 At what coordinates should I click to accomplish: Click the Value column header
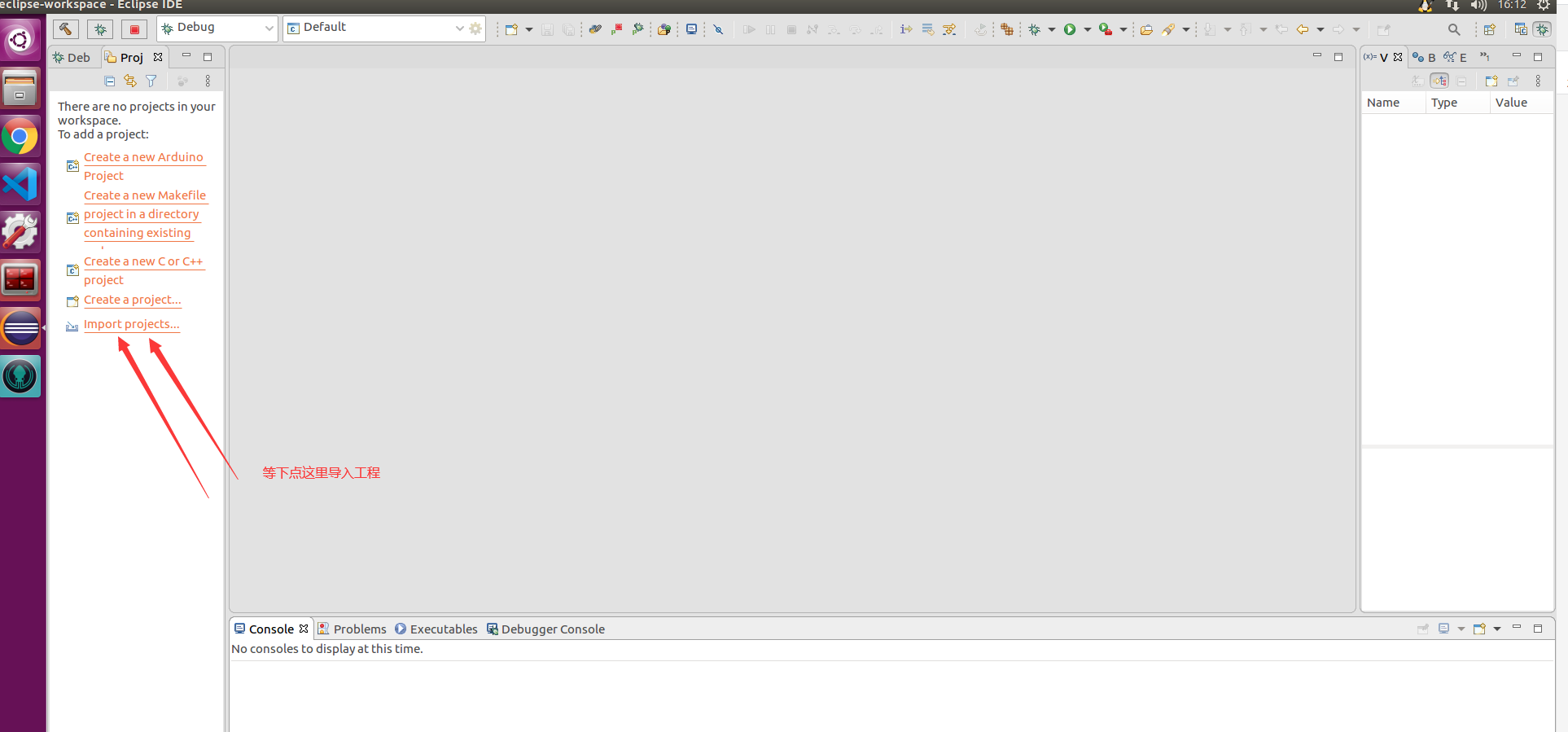coord(1522,103)
